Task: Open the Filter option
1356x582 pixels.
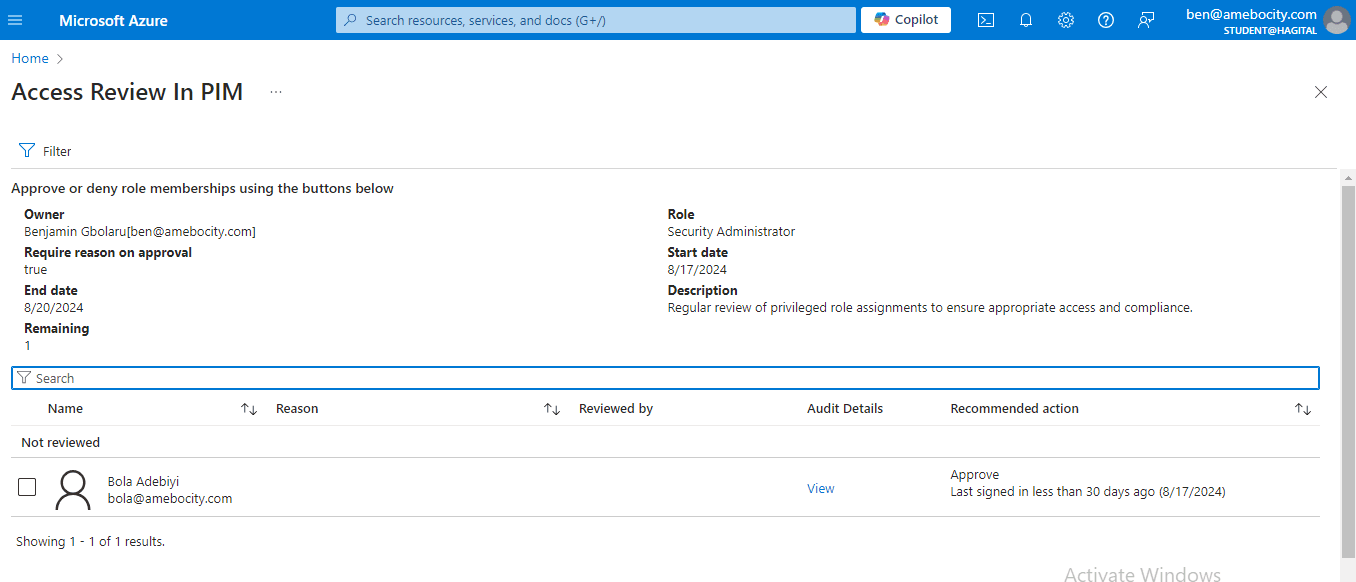Action: (x=46, y=151)
